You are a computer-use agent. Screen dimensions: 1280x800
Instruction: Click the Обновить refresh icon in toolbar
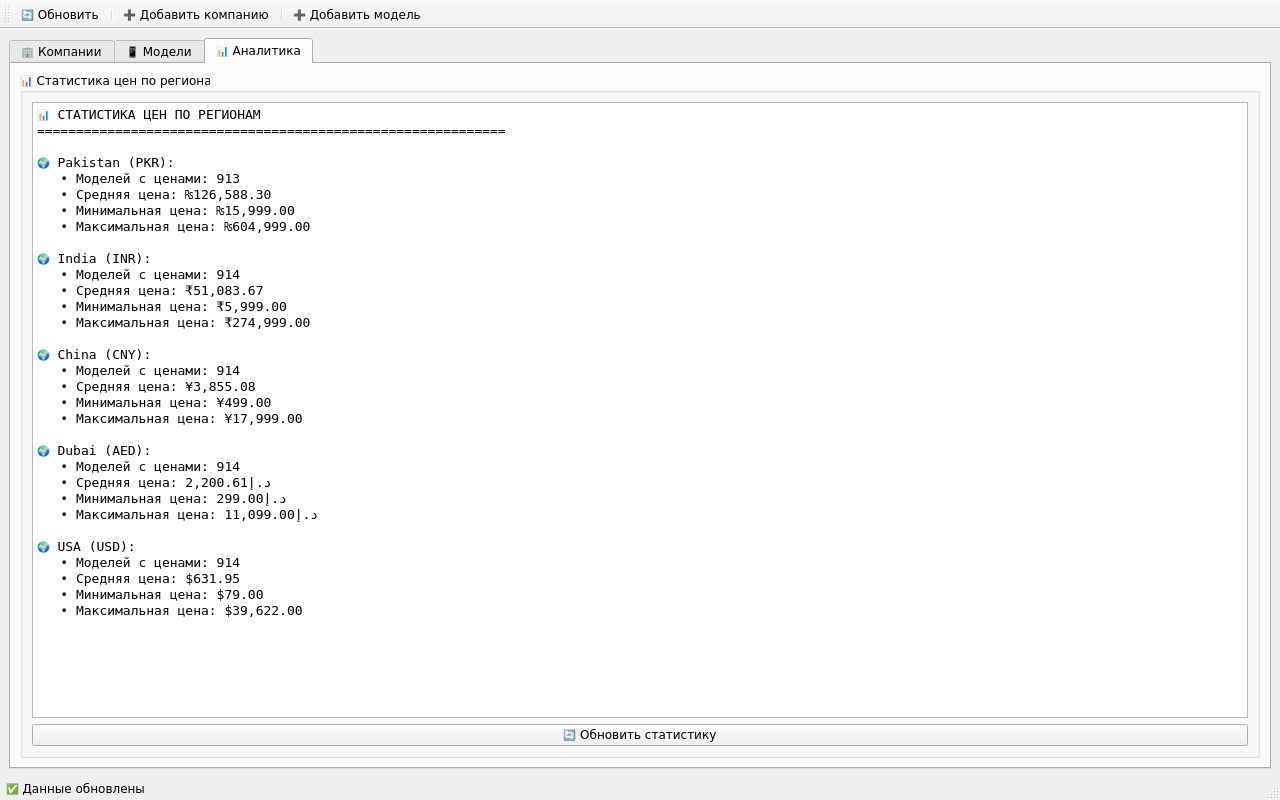27,15
